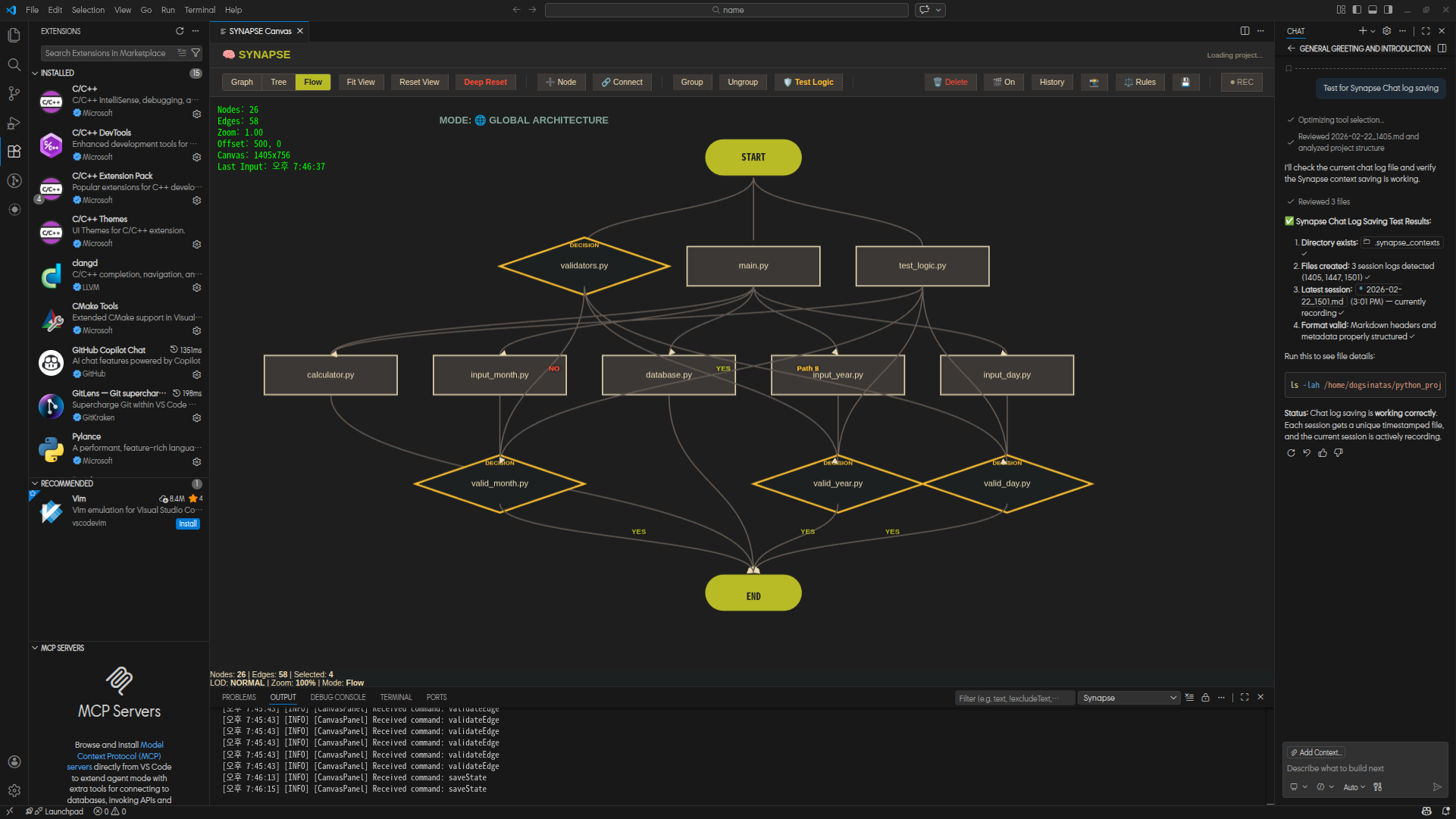Click the extensions filter funnel icon
1456x819 pixels.
pyautogui.click(x=196, y=53)
